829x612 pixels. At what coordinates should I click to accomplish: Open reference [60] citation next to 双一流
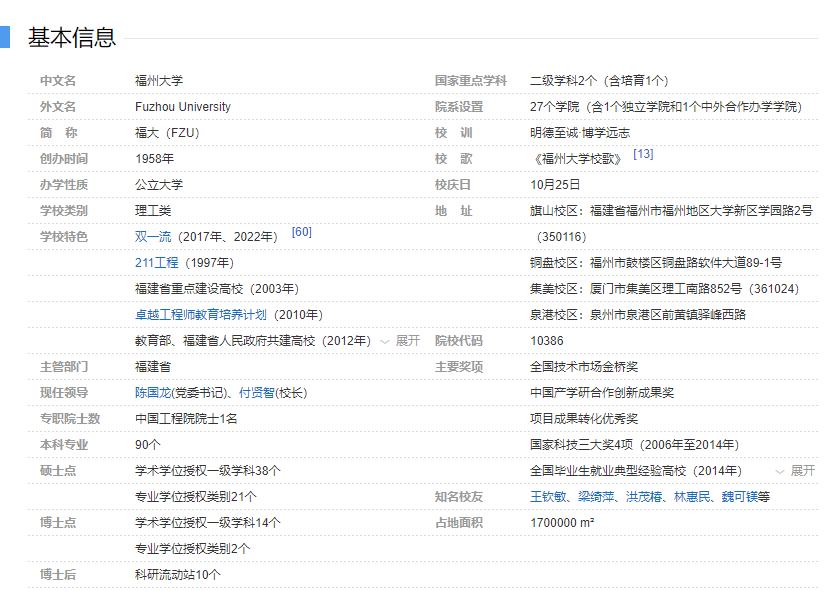point(301,232)
